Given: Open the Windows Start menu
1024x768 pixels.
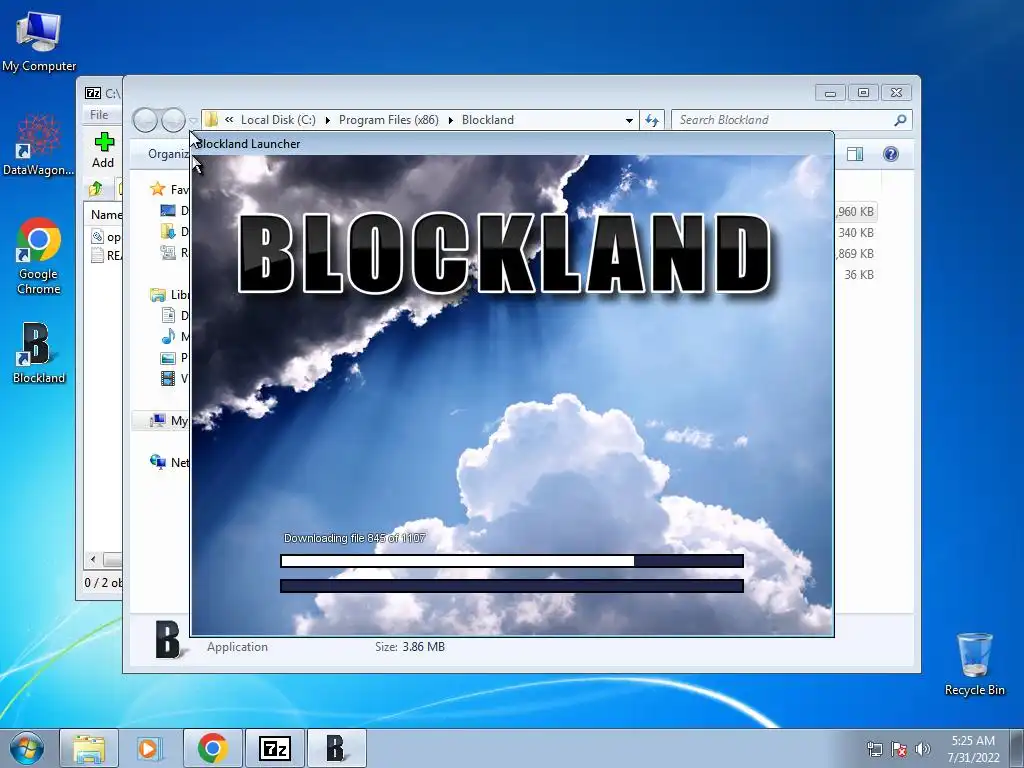Looking at the screenshot, I should pyautogui.click(x=27, y=748).
